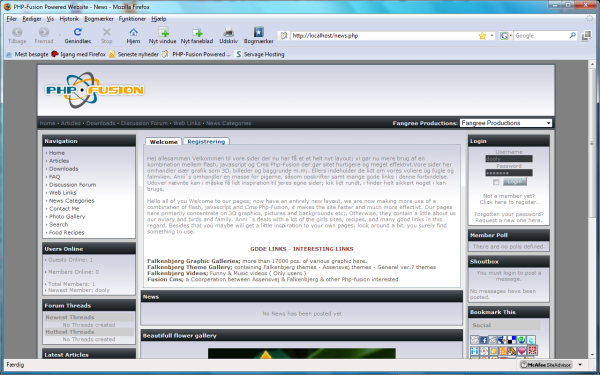Open the Historik menu

(69, 18)
